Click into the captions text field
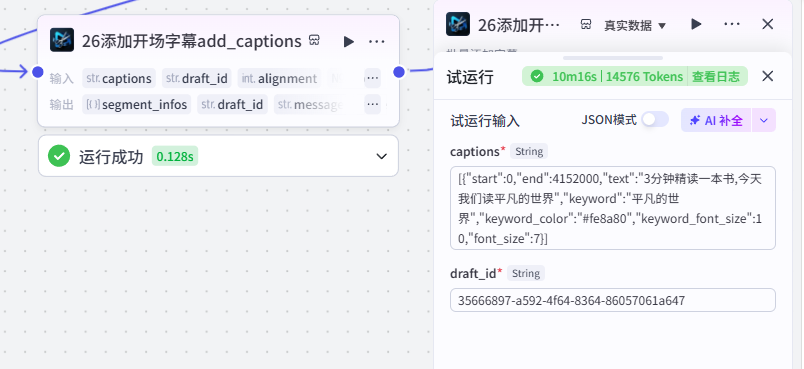Viewport: 804px width, 369px height. point(613,208)
